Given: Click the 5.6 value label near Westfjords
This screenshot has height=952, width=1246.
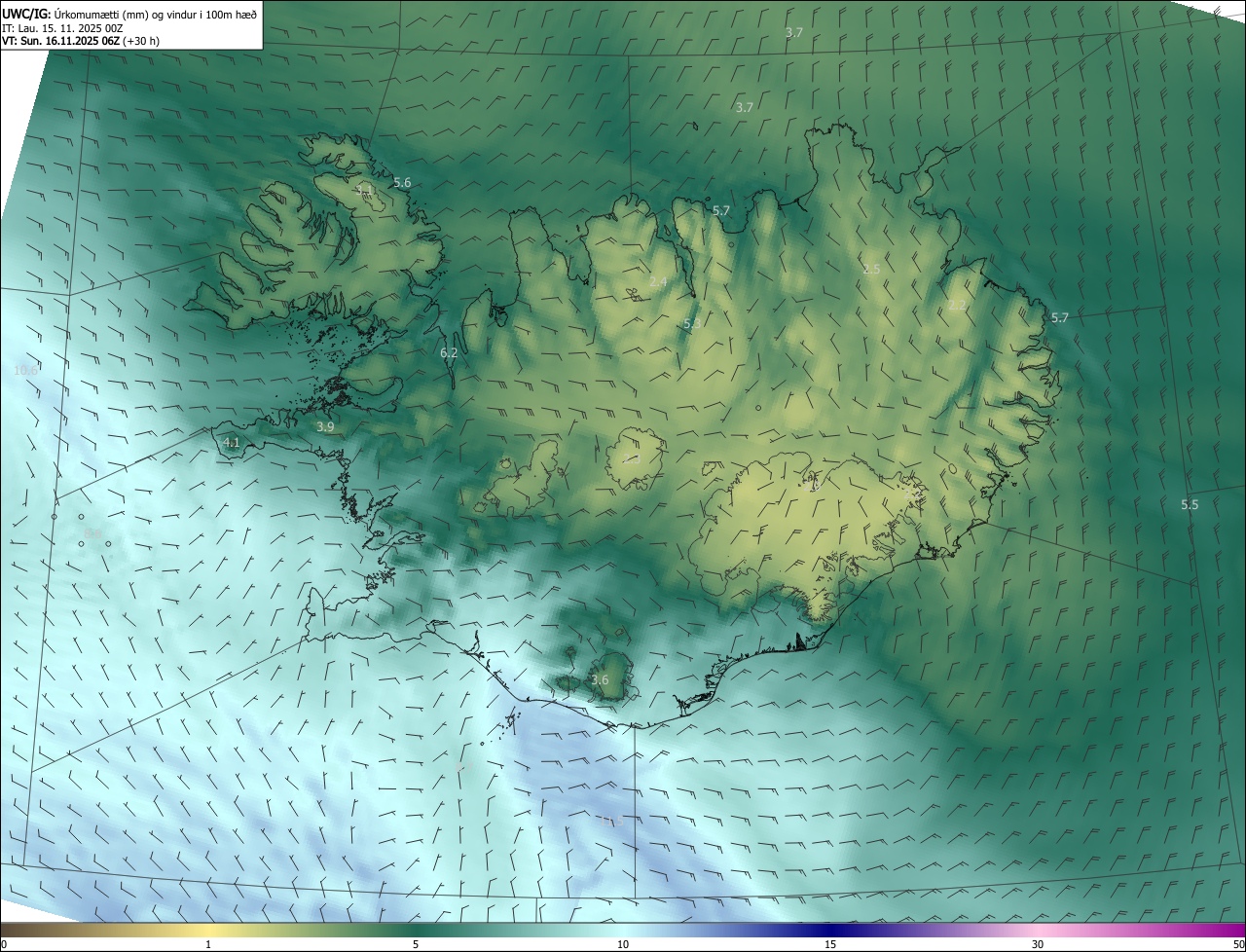Looking at the screenshot, I should coord(402,183).
